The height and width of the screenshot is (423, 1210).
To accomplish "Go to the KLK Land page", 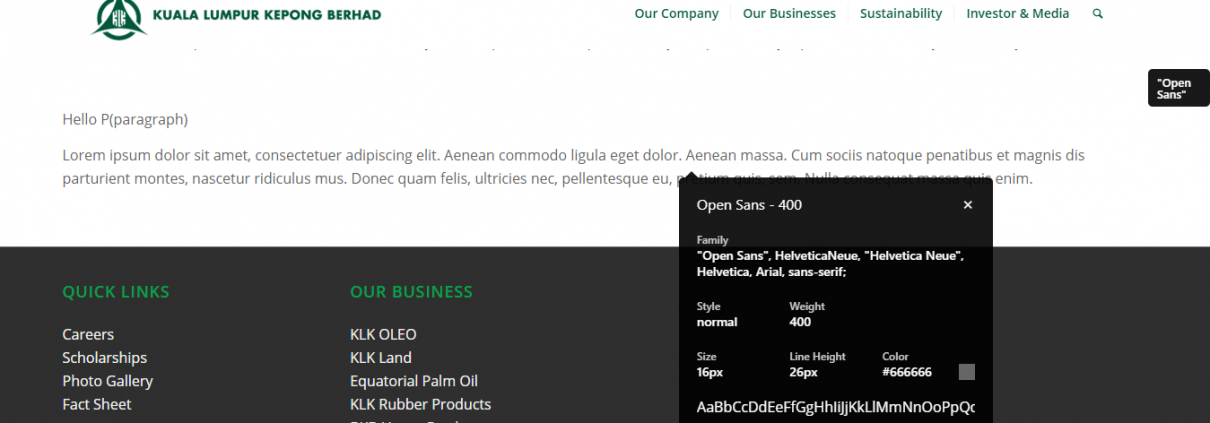I will (x=381, y=358).
